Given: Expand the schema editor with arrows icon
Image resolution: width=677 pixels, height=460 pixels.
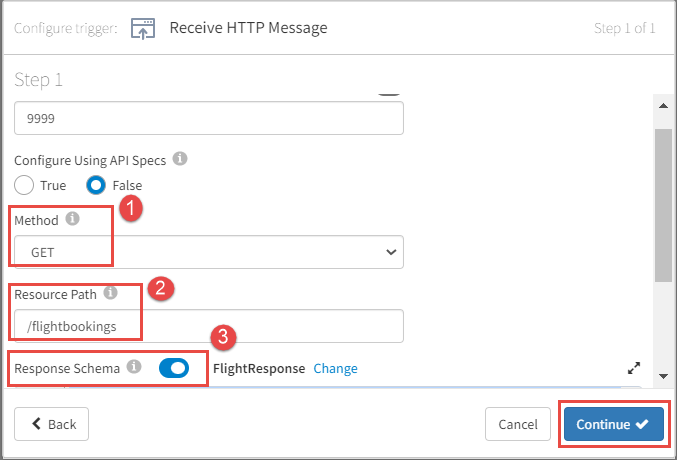Looking at the screenshot, I should pyautogui.click(x=632, y=368).
